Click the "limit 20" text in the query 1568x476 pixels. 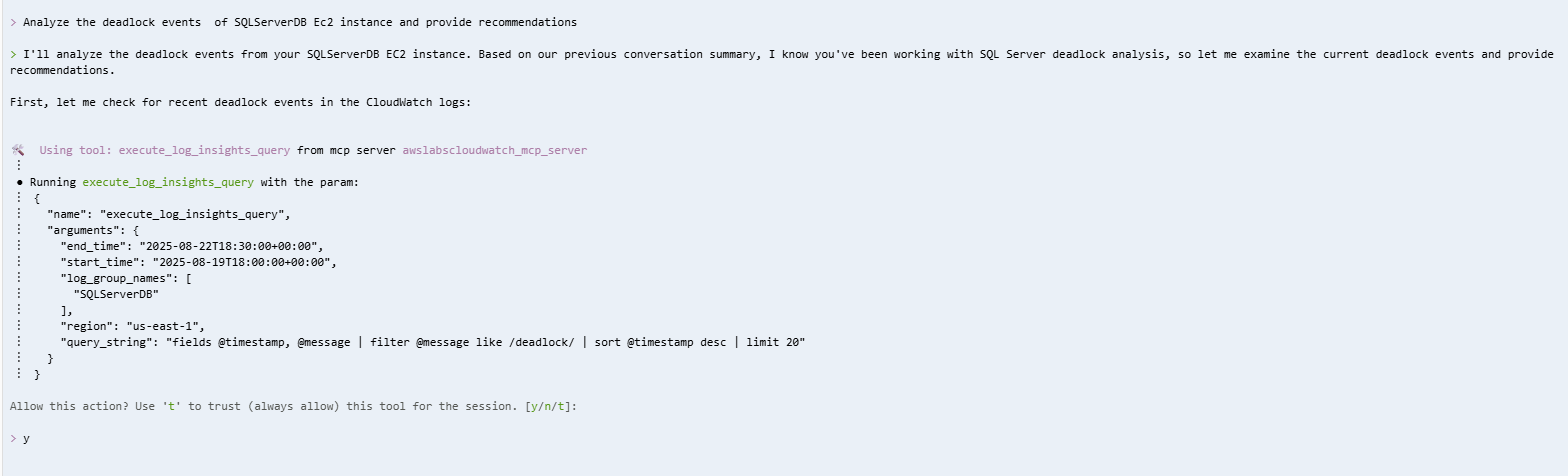775,342
